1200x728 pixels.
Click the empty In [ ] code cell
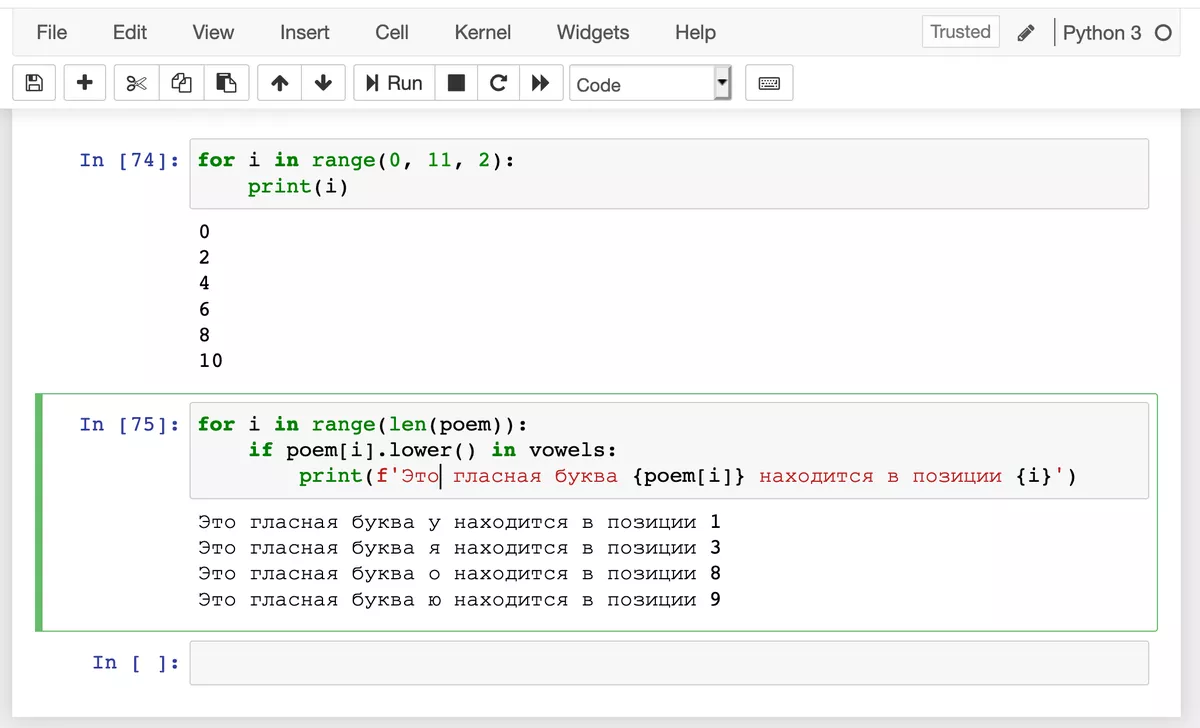tap(669, 662)
